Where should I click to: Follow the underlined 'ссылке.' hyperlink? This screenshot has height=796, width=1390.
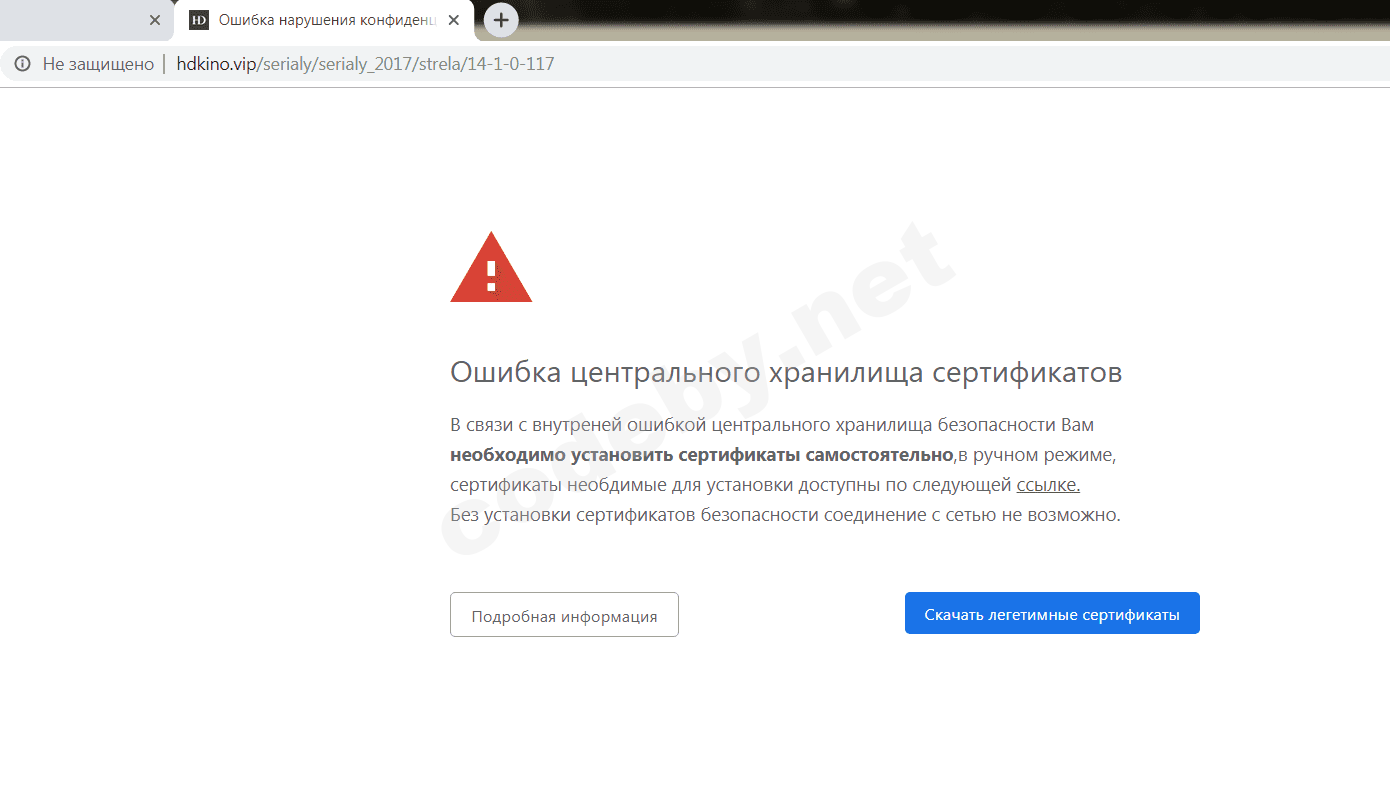1046,484
